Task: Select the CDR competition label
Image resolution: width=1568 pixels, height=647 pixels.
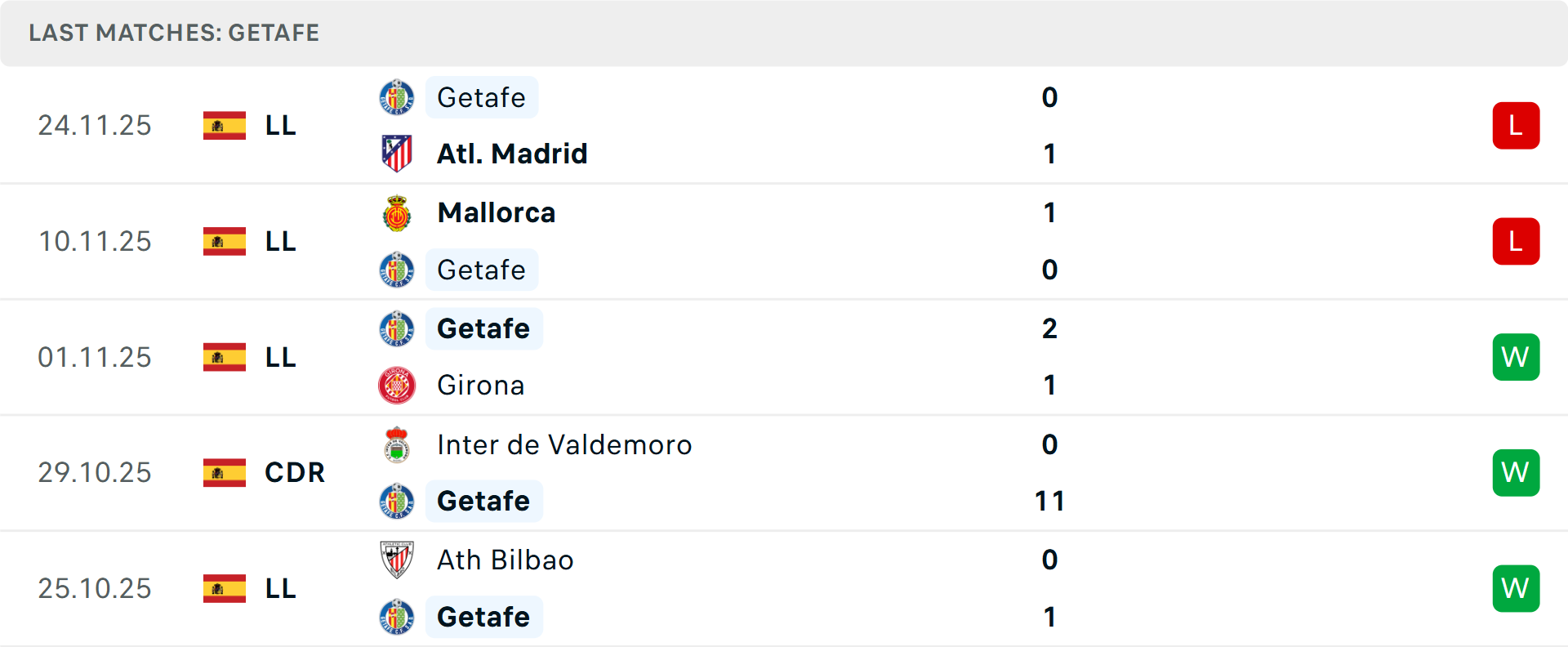Action: click(x=295, y=472)
